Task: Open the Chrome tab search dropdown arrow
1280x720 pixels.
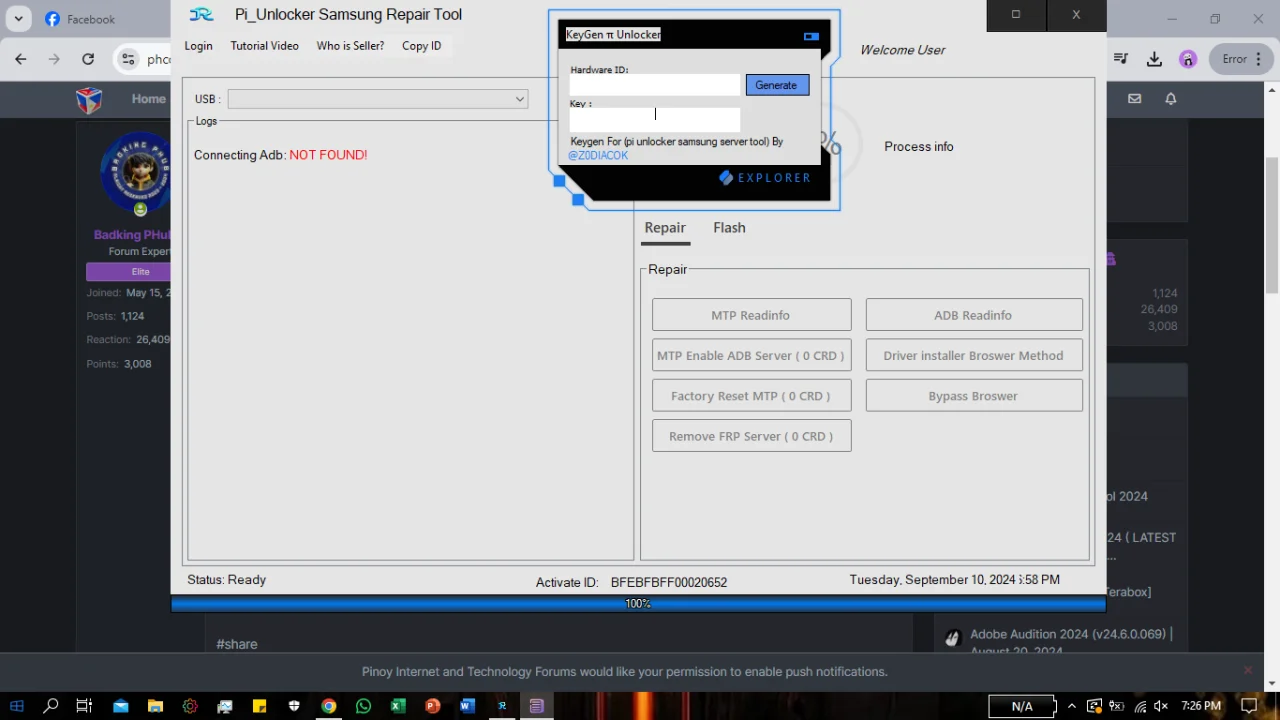Action: tap(18, 19)
